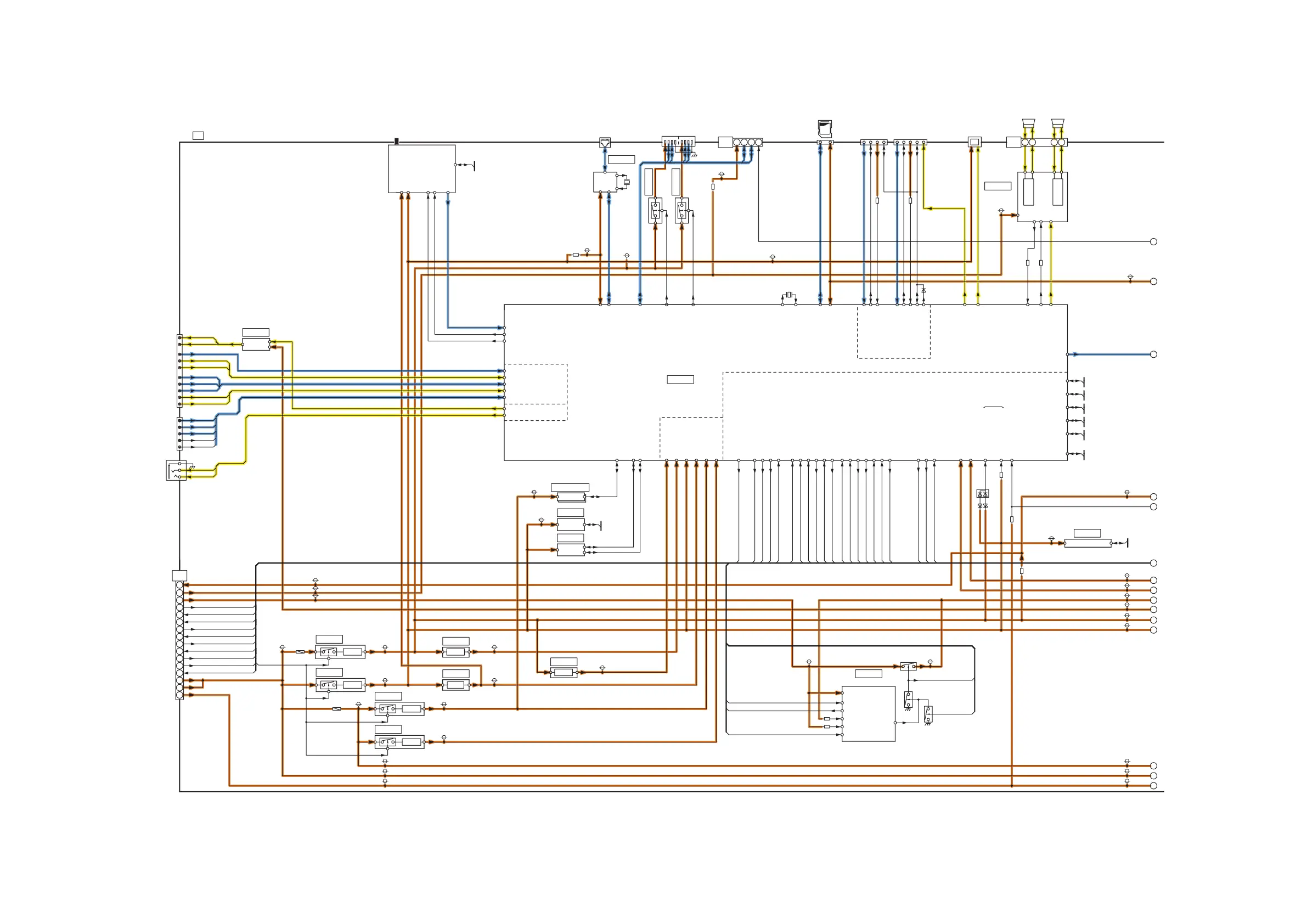Viewport: 1307px width, 924px height.
Task: Toggle the left vertical switch below multi-pin connector
Action: pyautogui.click(x=655, y=211)
